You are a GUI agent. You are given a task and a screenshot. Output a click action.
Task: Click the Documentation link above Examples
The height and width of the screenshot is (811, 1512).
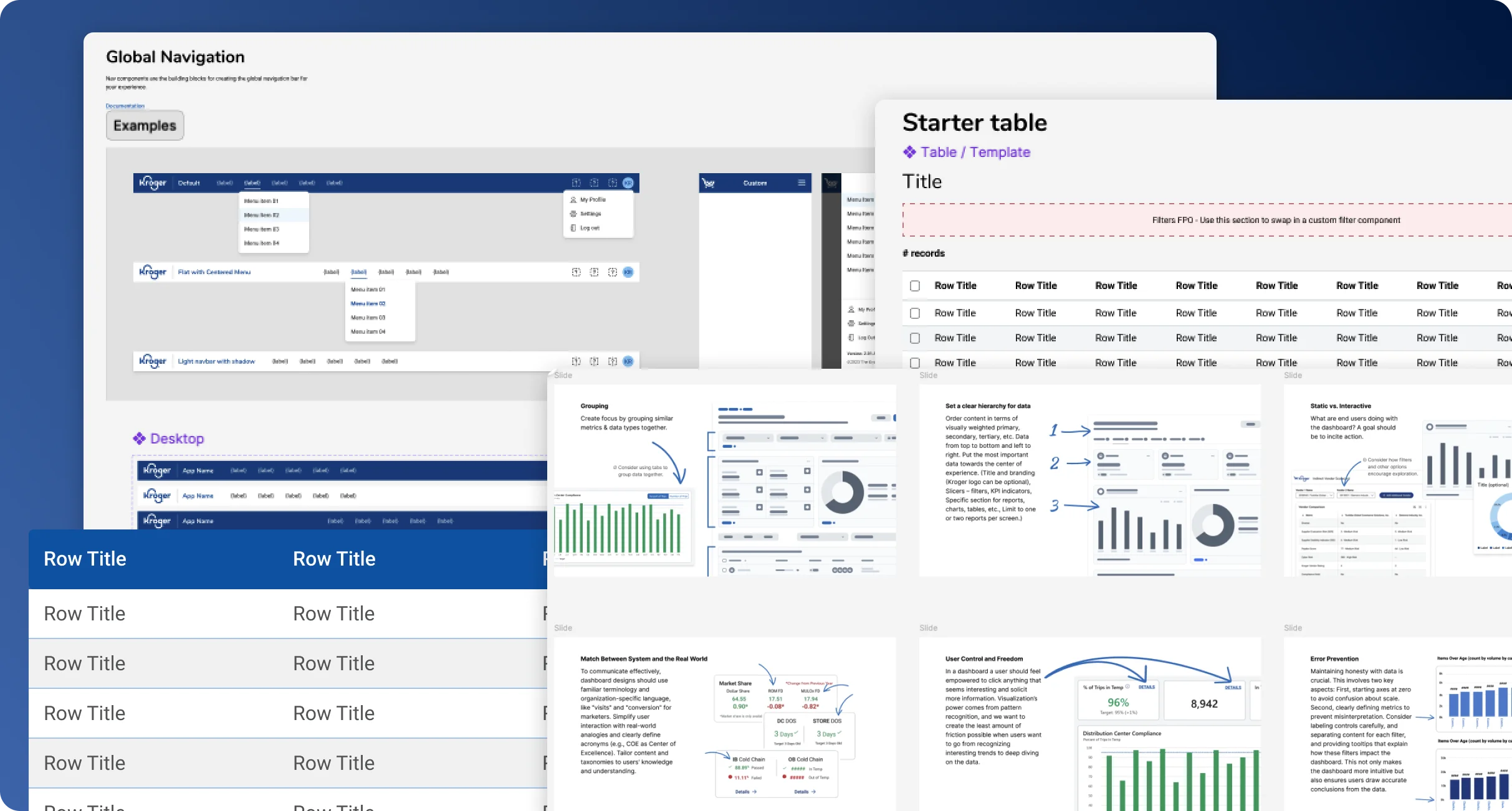(125, 105)
